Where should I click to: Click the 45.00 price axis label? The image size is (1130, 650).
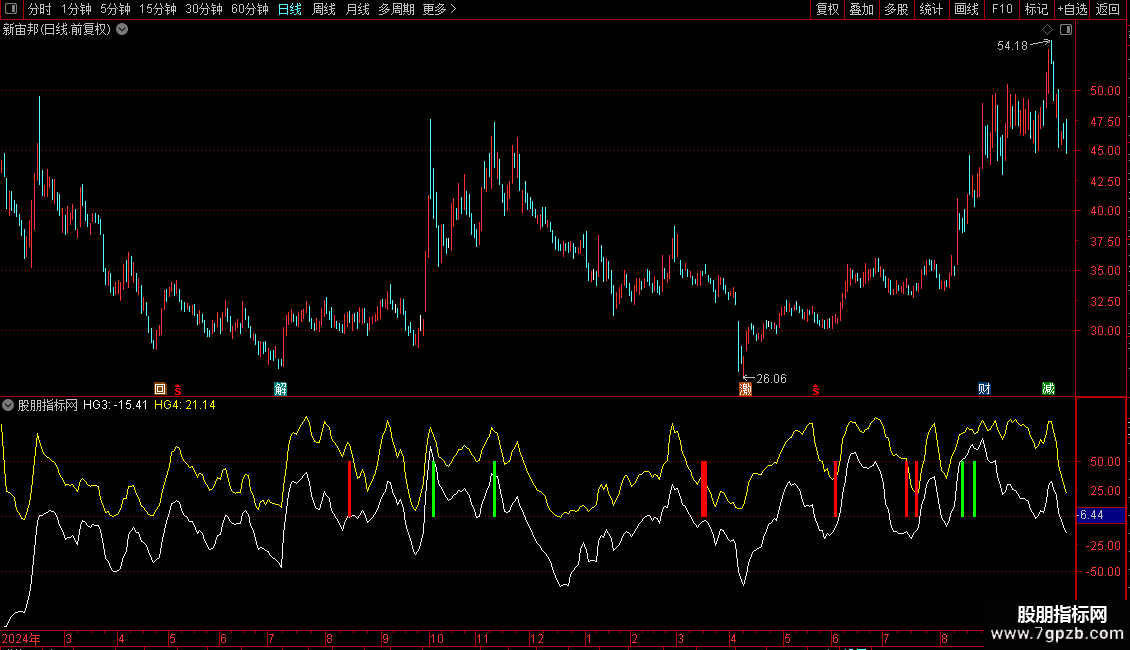coord(1105,151)
